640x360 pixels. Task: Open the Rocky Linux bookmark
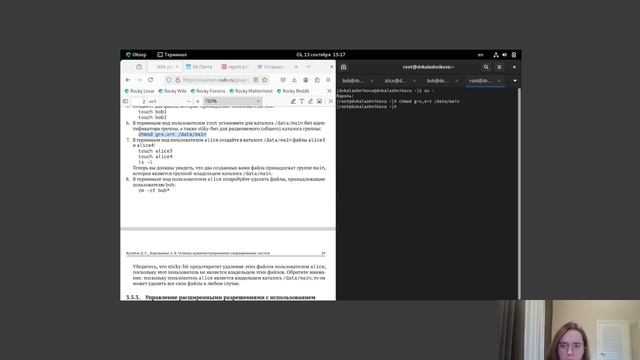coord(139,91)
